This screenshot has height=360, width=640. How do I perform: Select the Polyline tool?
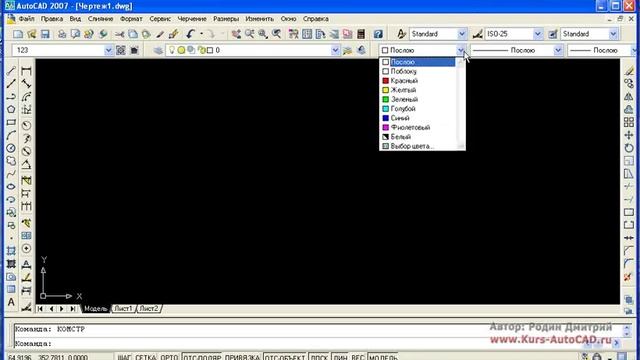[x=11, y=97]
